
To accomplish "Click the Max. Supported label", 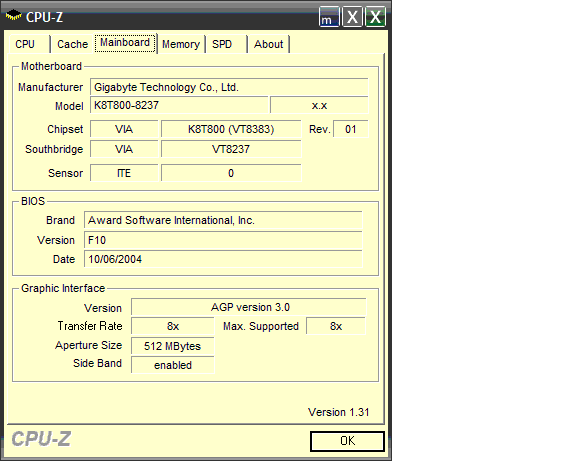I will coord(261,326).
